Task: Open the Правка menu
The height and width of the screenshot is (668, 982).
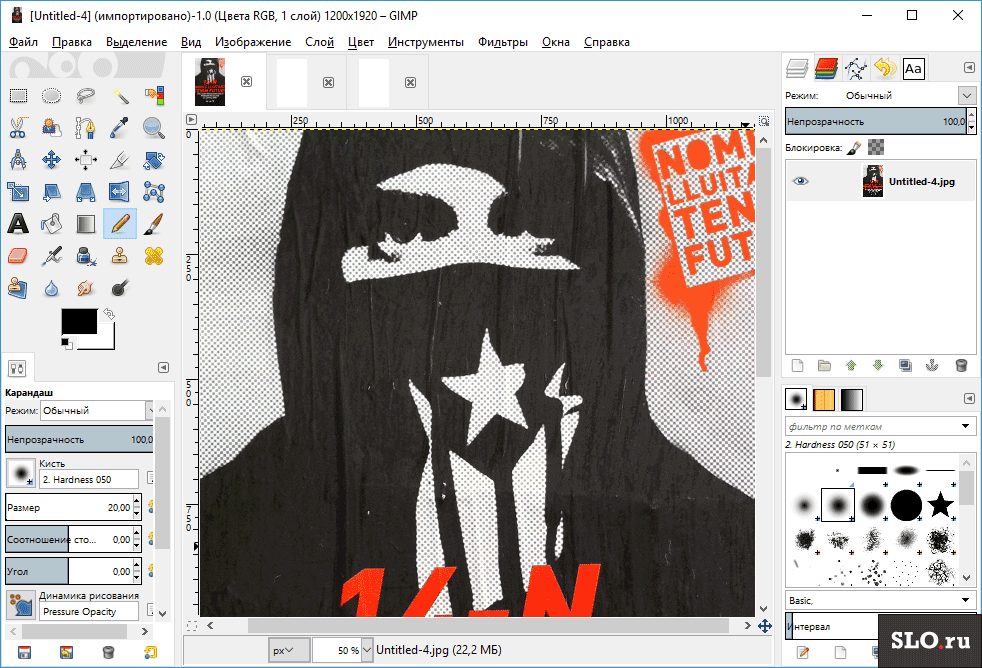Action: click(x=72, y=42)
